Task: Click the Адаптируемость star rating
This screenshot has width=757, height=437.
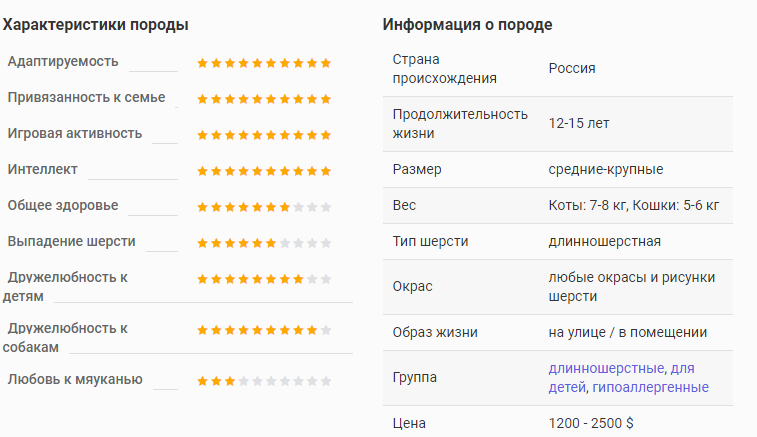Action: tap(264, 63)
